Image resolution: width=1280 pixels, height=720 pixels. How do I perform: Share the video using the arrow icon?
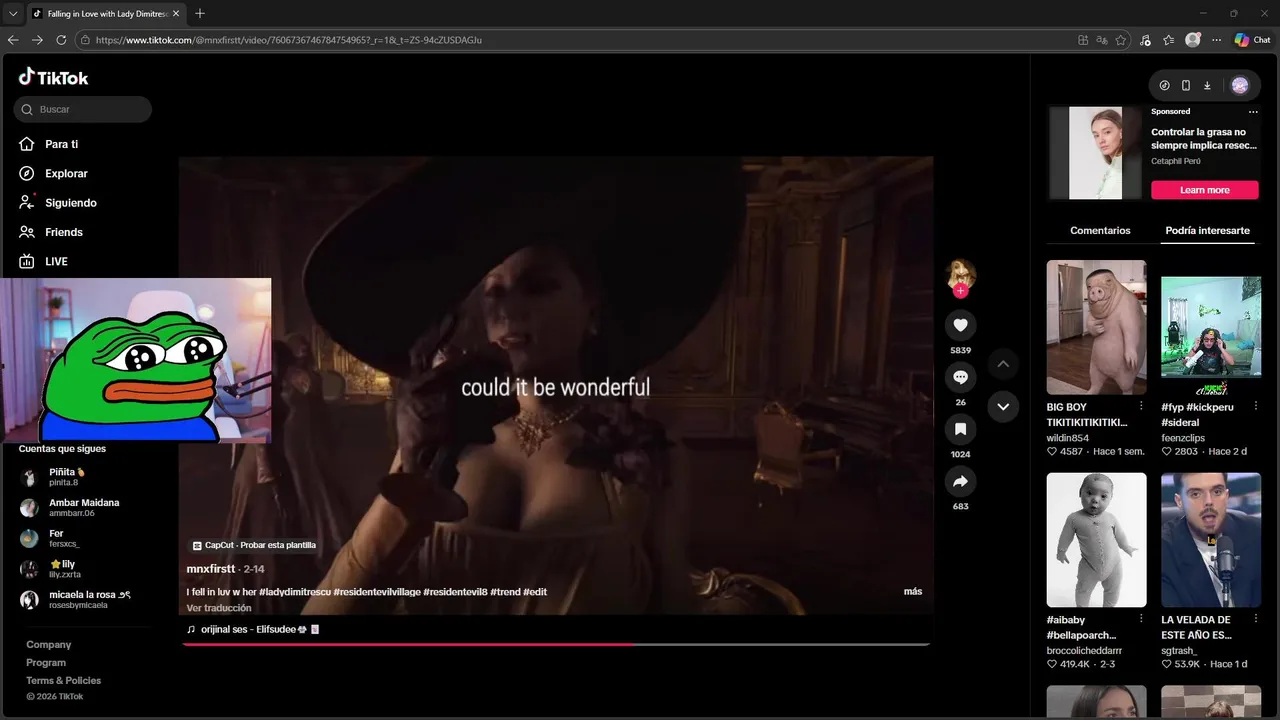coord(960,481)
